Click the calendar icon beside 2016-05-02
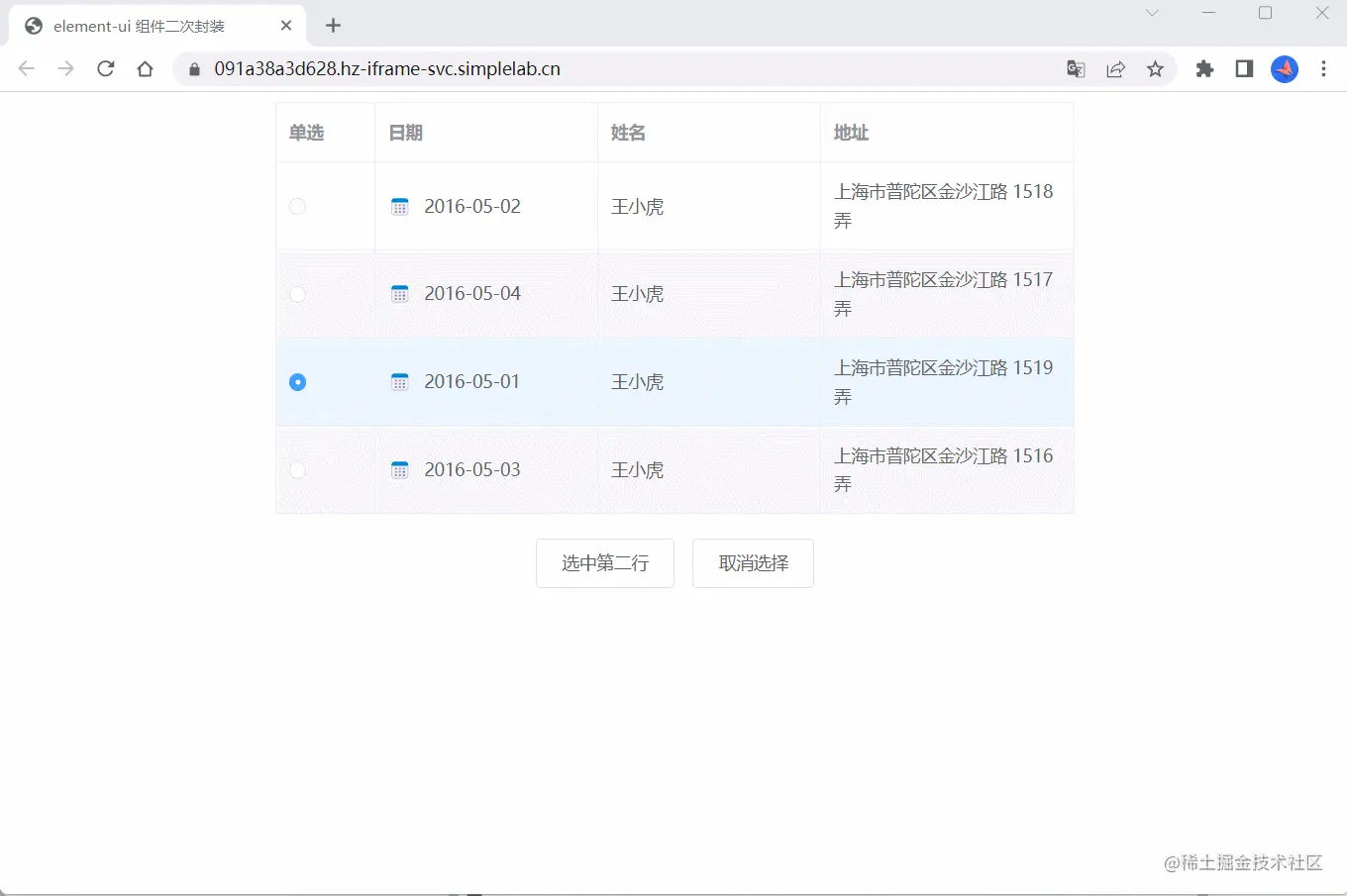The height and width of the screenshot is (896, 1347). point(399,206)
